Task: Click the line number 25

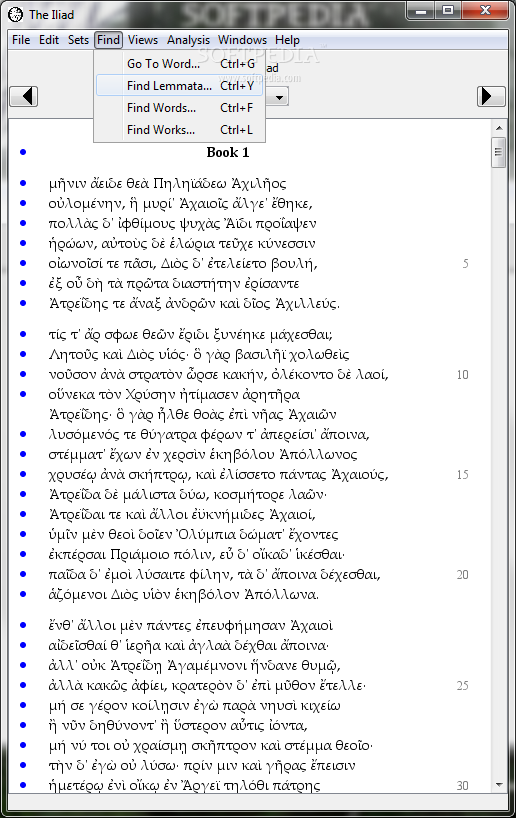Action: click(462, 685)
